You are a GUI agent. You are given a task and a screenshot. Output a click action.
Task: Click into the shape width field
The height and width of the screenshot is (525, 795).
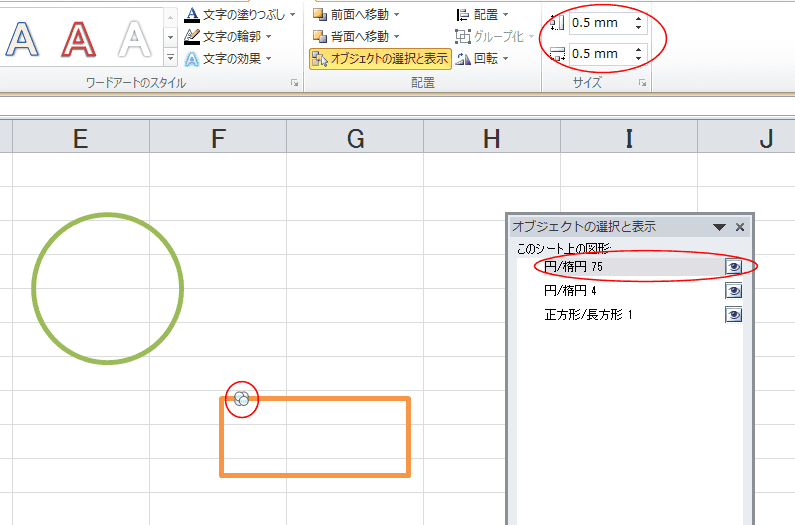tap(600, 54)
